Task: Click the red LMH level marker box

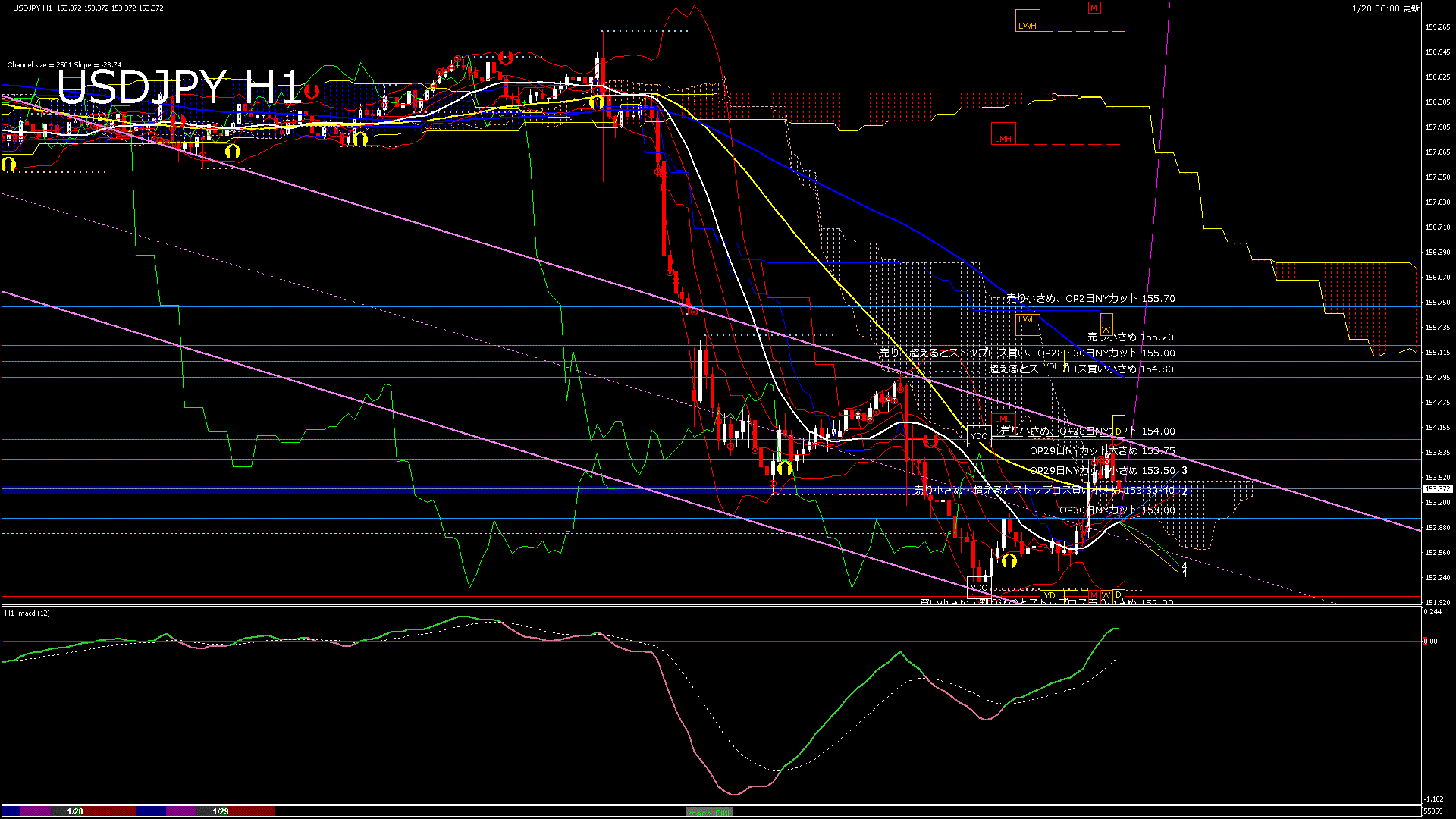Action: click(x=1003, y=135)
